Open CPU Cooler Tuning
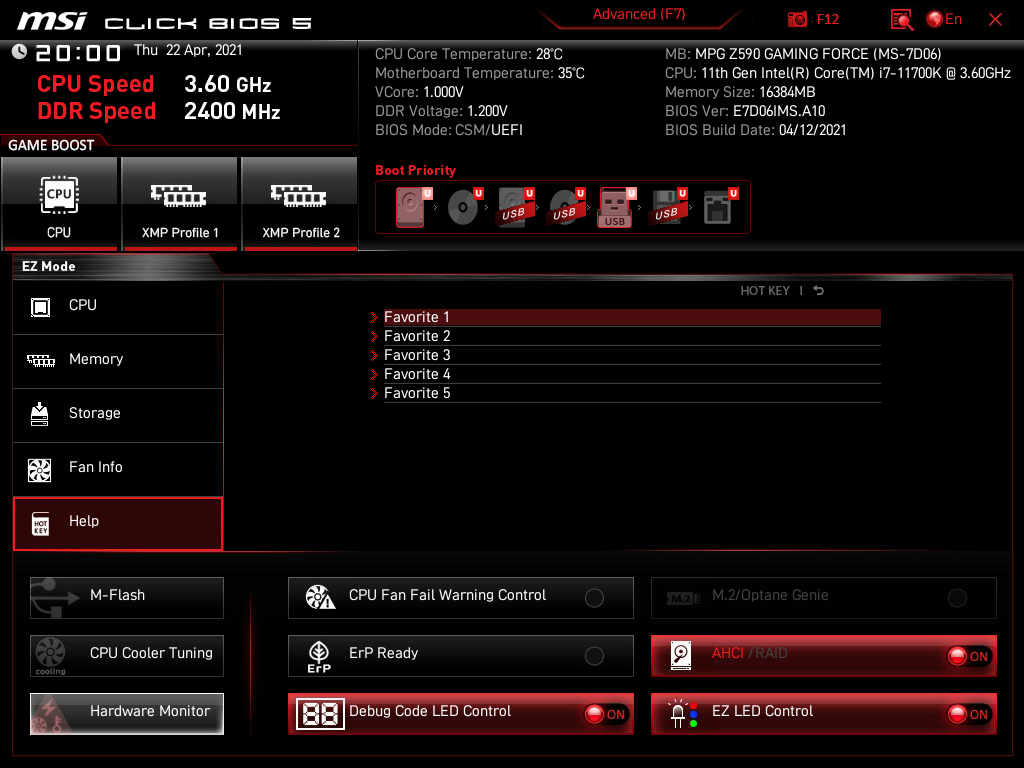 click(x=127, y=656)
